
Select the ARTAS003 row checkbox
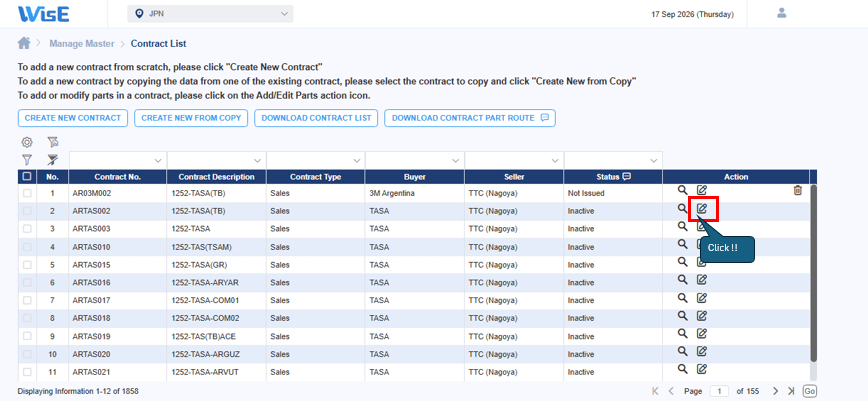(27, 229)
